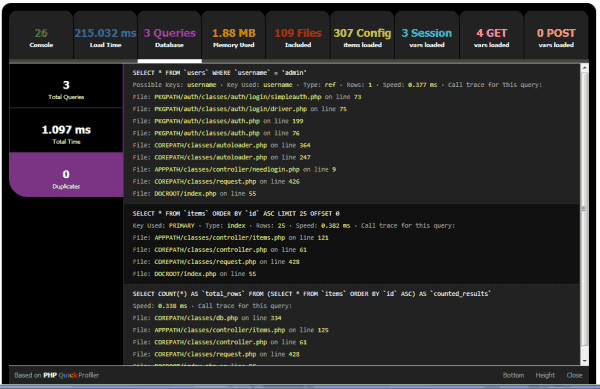Viewport: 600px width, 389px height.
Task: Click the Bottom link in footer
Action: [x=513, y=375]
